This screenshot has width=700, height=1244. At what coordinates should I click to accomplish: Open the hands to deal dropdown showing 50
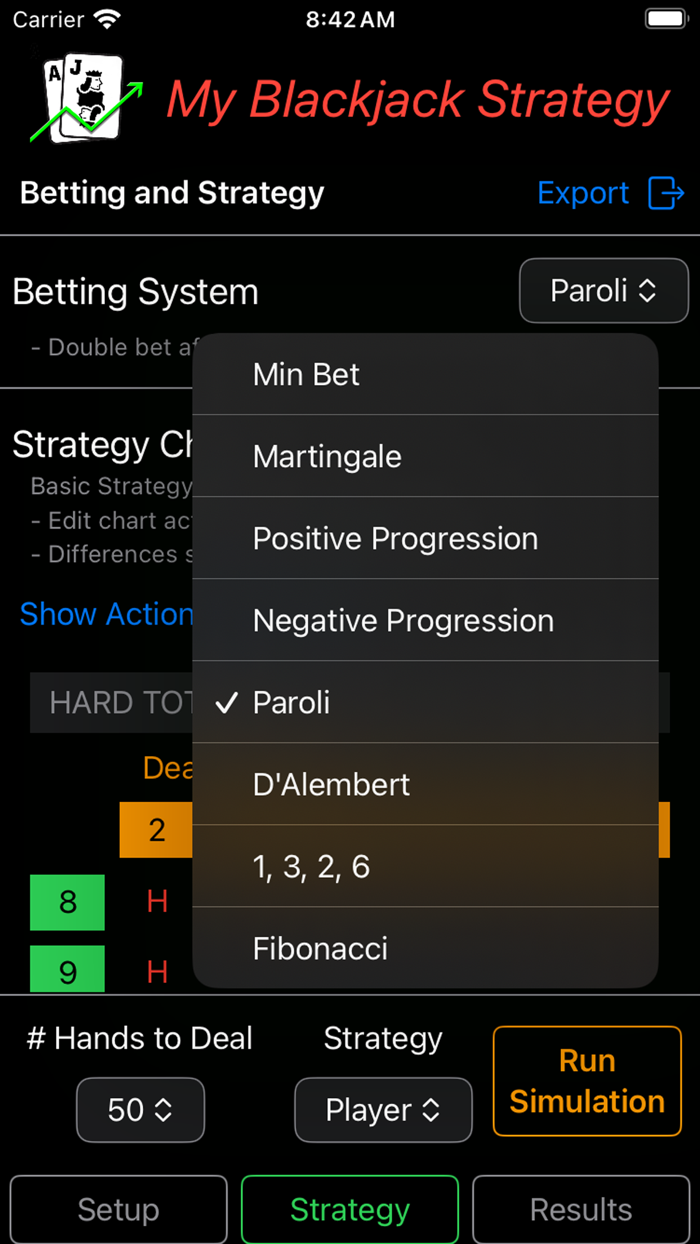[140, 1110]
